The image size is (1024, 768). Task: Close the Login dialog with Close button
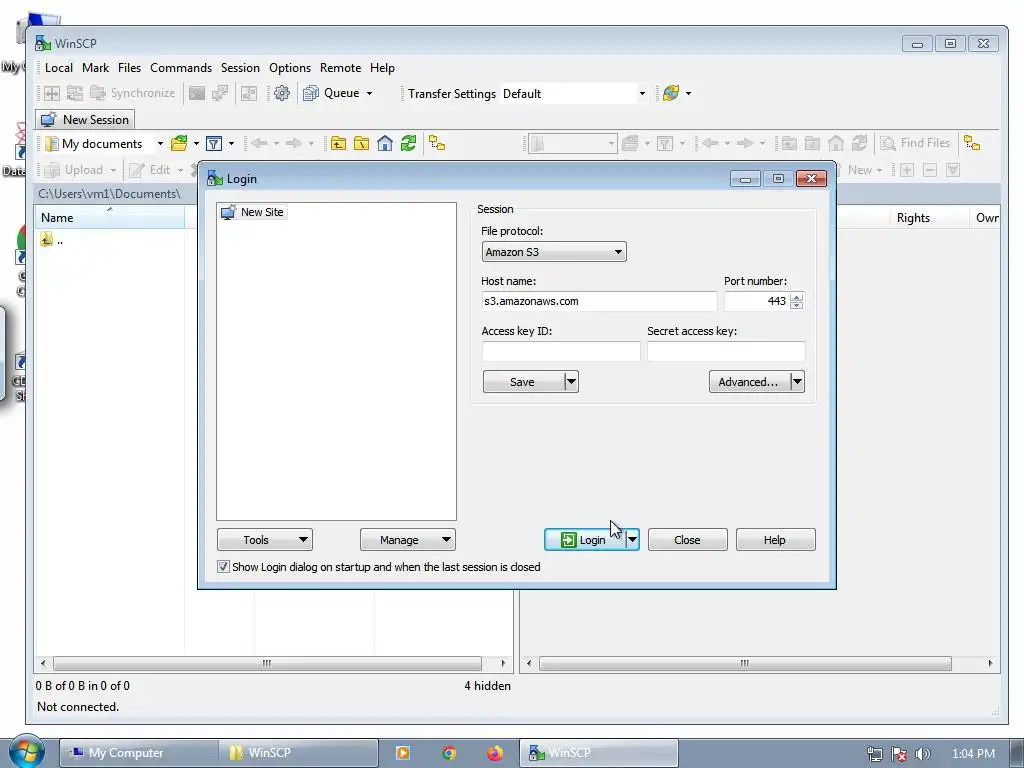coord(687,539)
